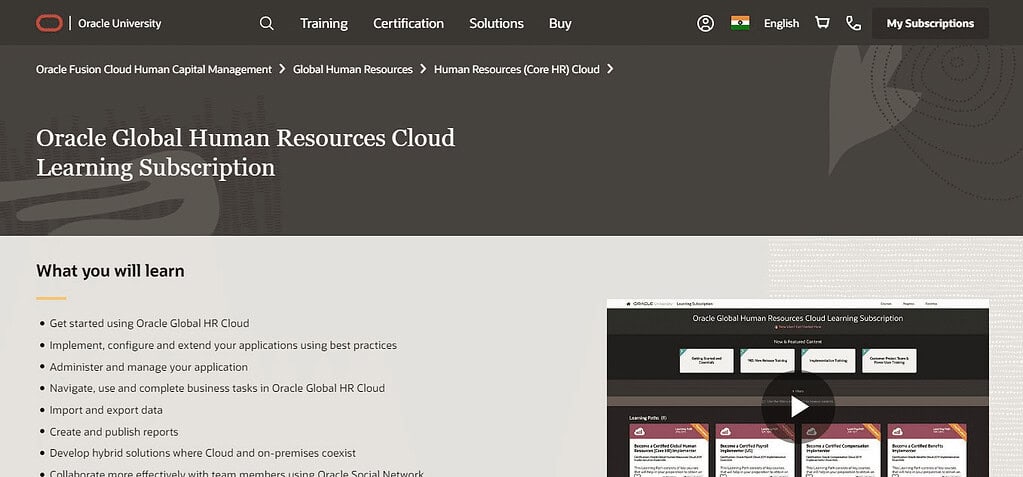Open the Certification menu
Image resolution: width=1023 pixels, height=477 pixels.
[x=408, y=23]
